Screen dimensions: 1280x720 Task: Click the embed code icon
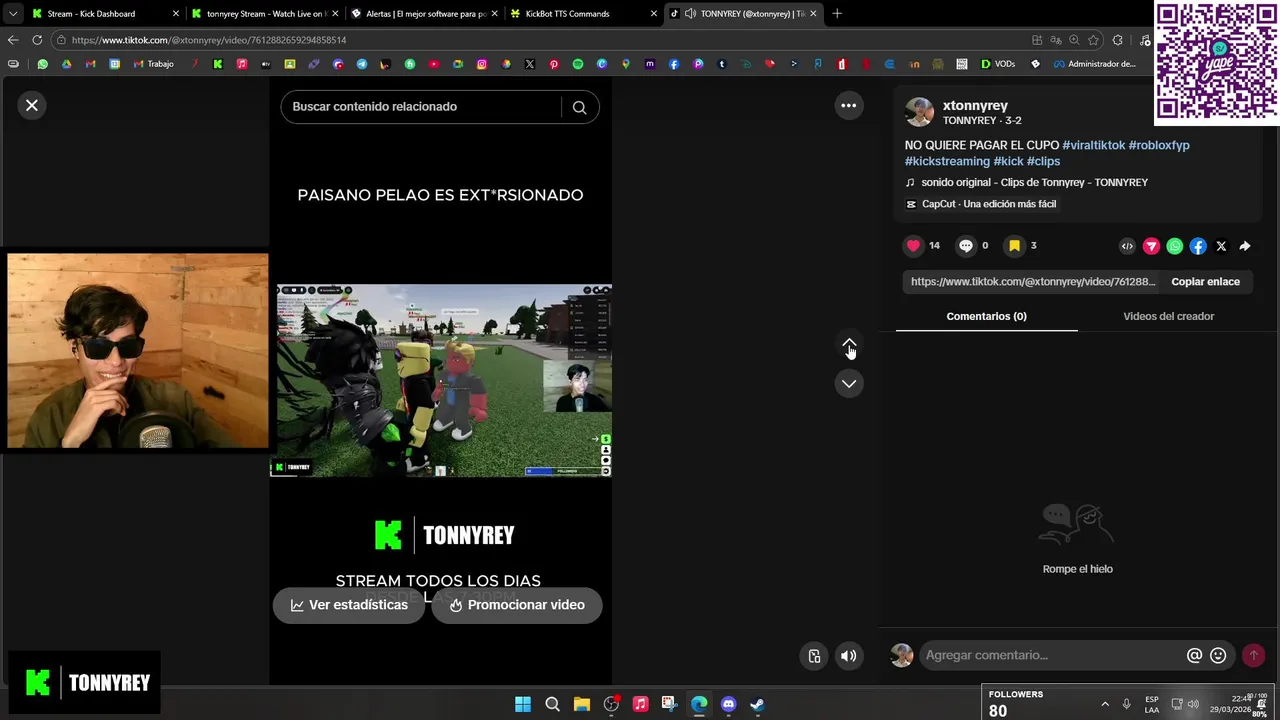pos(1127,246)
